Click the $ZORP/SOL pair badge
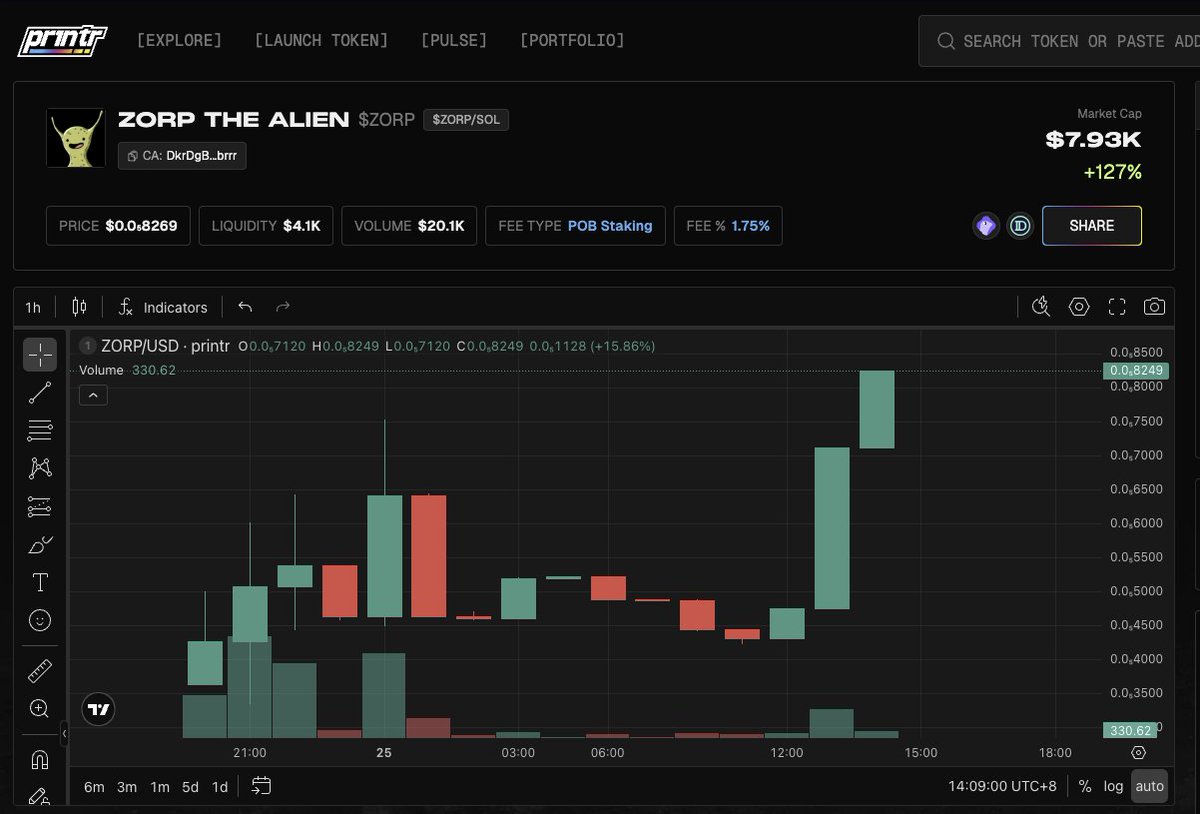1200x814 pixels. (x=466, y=120)
